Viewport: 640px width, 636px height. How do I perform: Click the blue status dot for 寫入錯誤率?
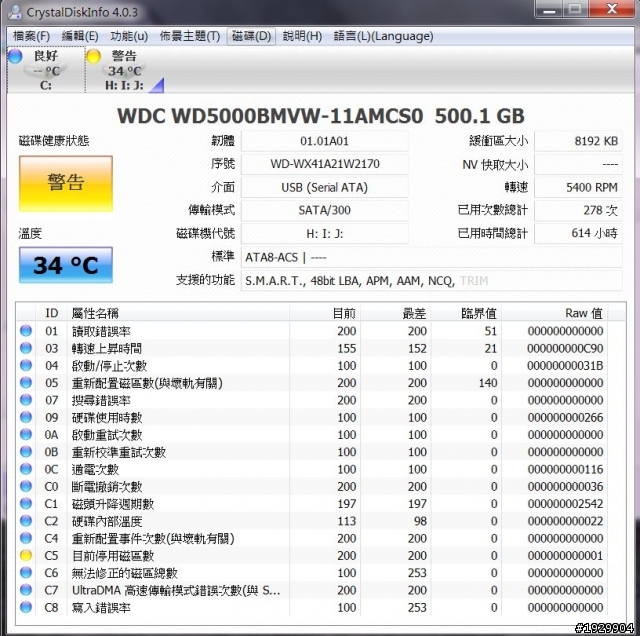point(26,607)
